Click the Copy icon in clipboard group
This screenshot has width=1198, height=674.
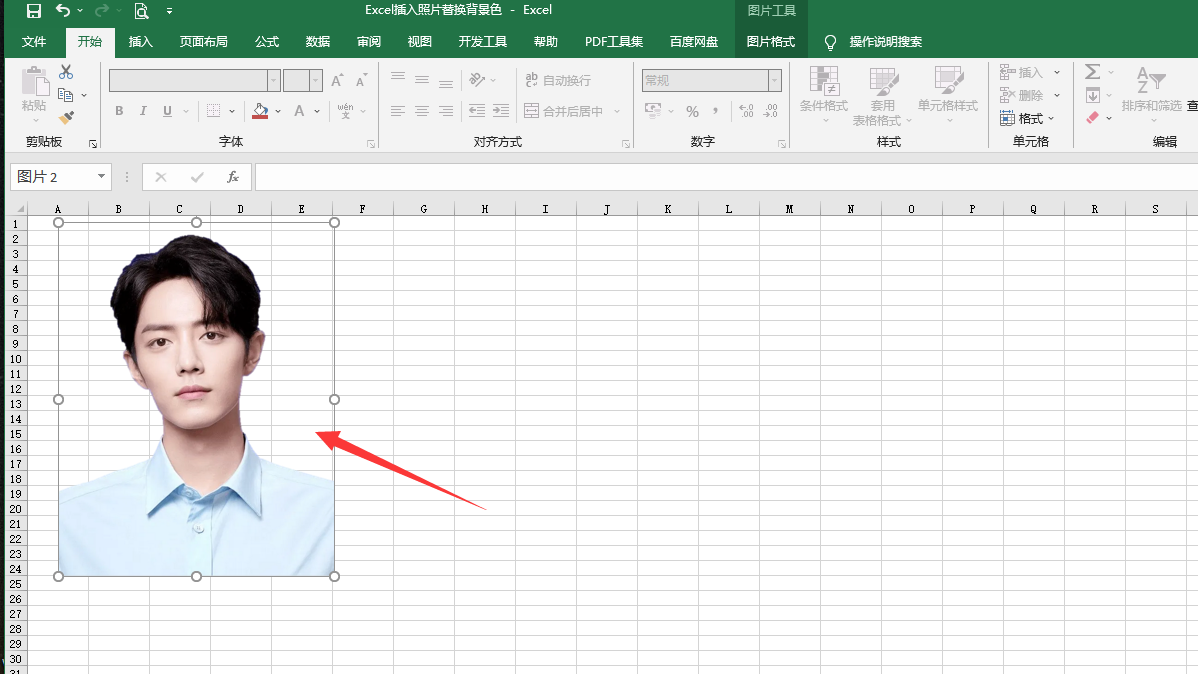click(66, 95)
